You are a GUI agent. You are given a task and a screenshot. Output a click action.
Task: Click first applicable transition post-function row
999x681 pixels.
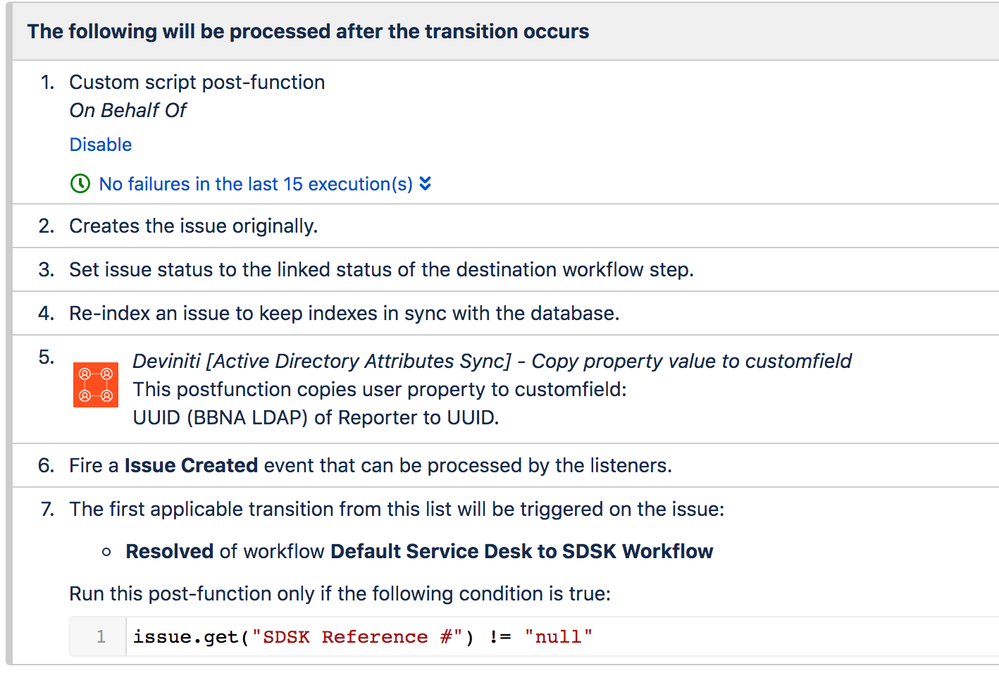pyautogui.click(x=506, y=576)
